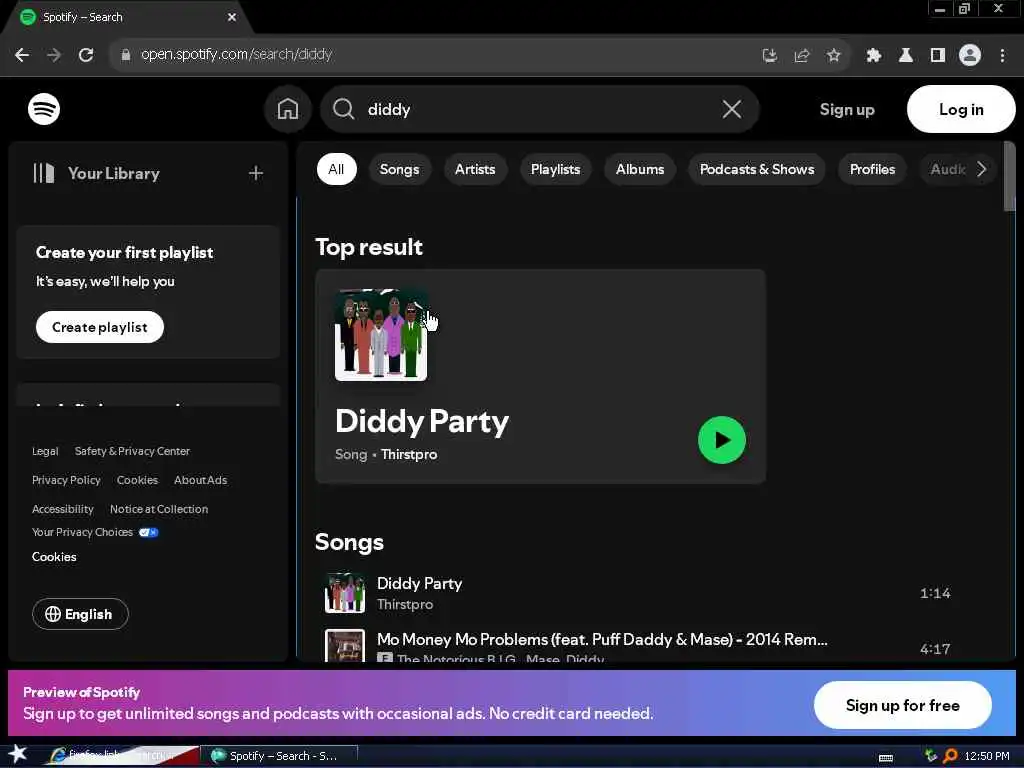Close the Spotify – Search tab

232,17
